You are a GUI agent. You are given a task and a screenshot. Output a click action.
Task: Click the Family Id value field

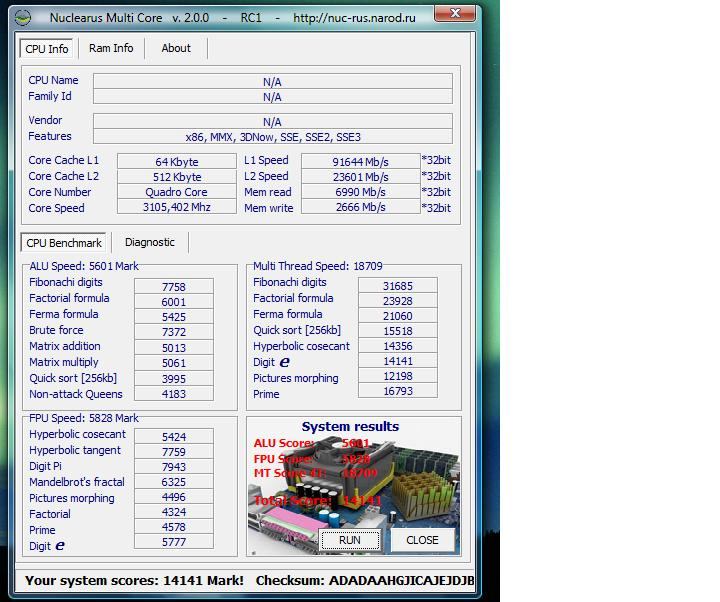[x=273, y=96]
